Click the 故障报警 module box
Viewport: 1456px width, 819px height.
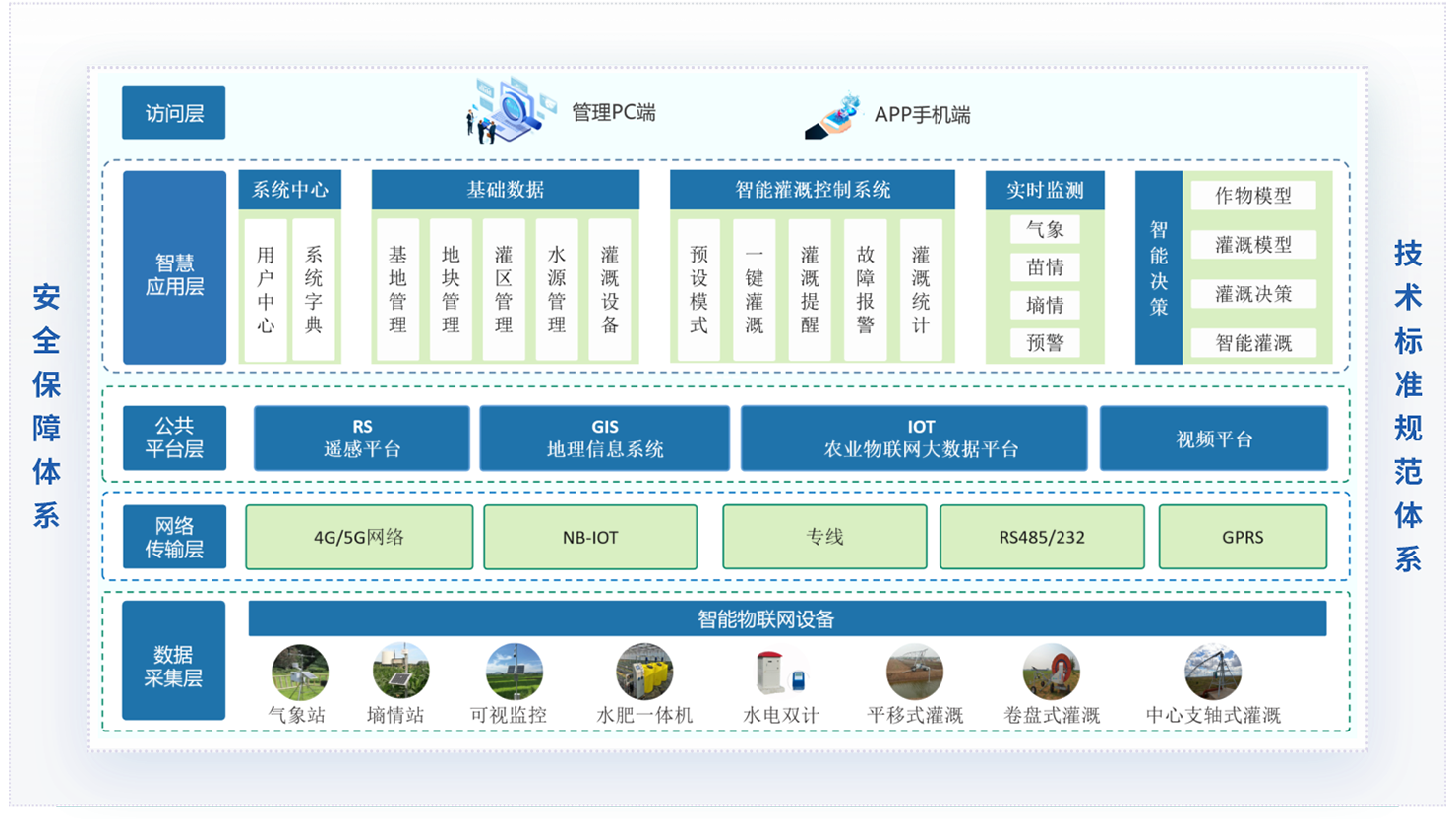866,290
